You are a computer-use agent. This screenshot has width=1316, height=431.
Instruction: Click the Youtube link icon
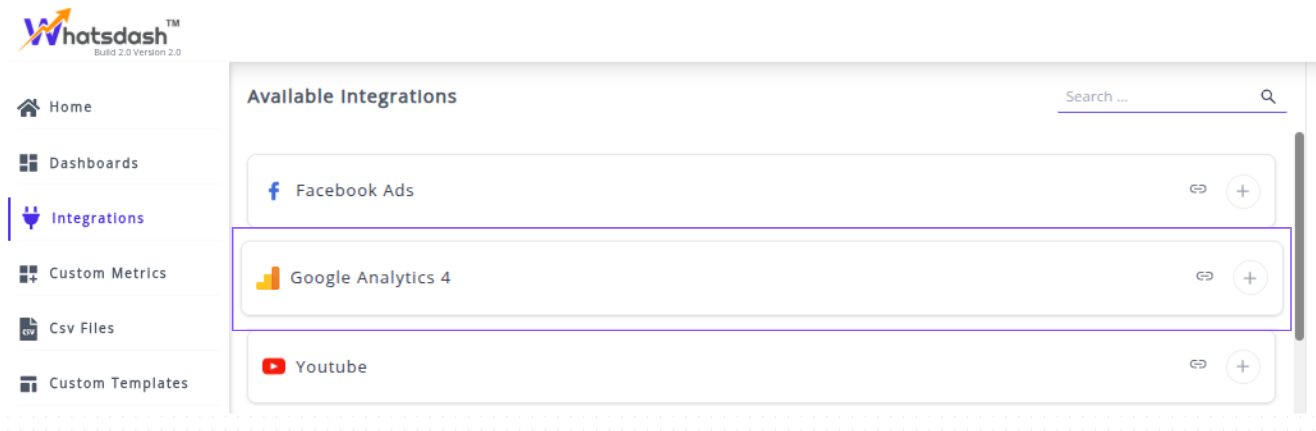coord(1198,365)
